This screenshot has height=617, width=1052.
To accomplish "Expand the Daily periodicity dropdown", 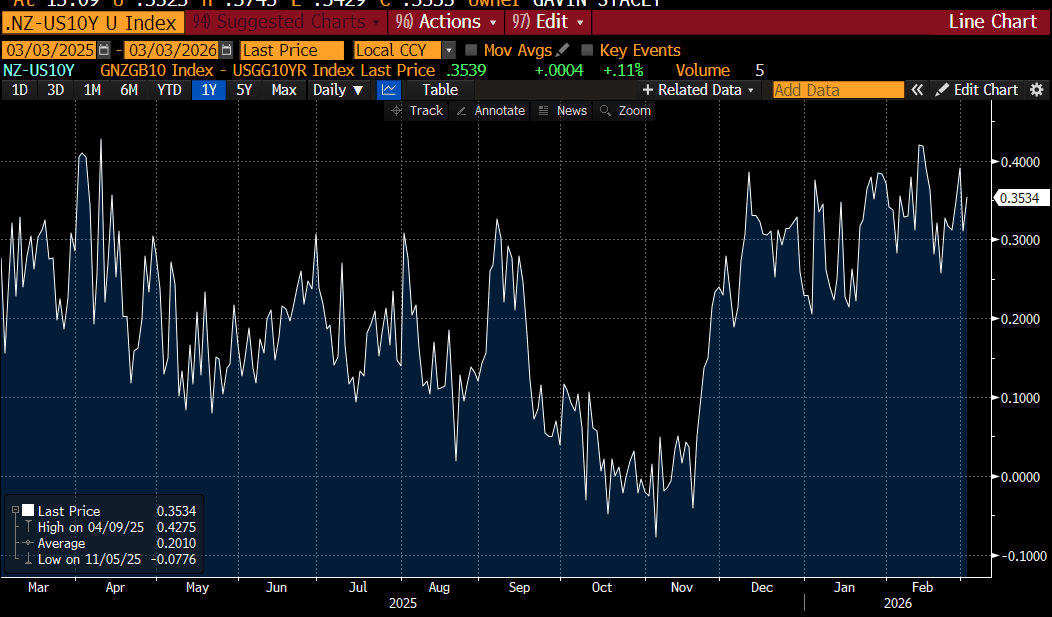I will pos(337,90).
